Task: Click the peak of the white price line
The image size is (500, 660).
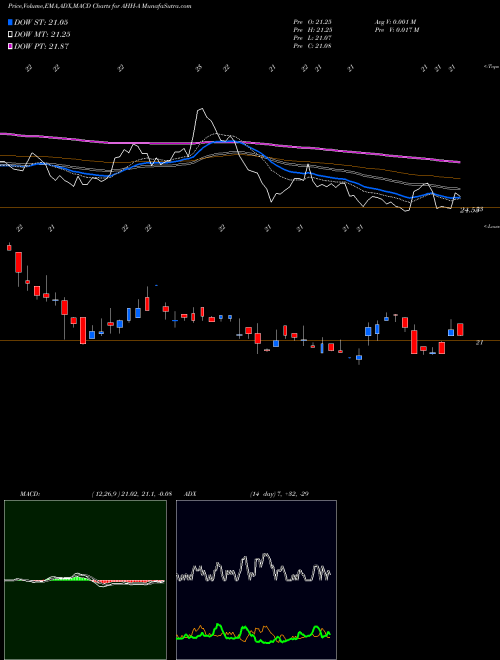Action: tap(200, 109)
